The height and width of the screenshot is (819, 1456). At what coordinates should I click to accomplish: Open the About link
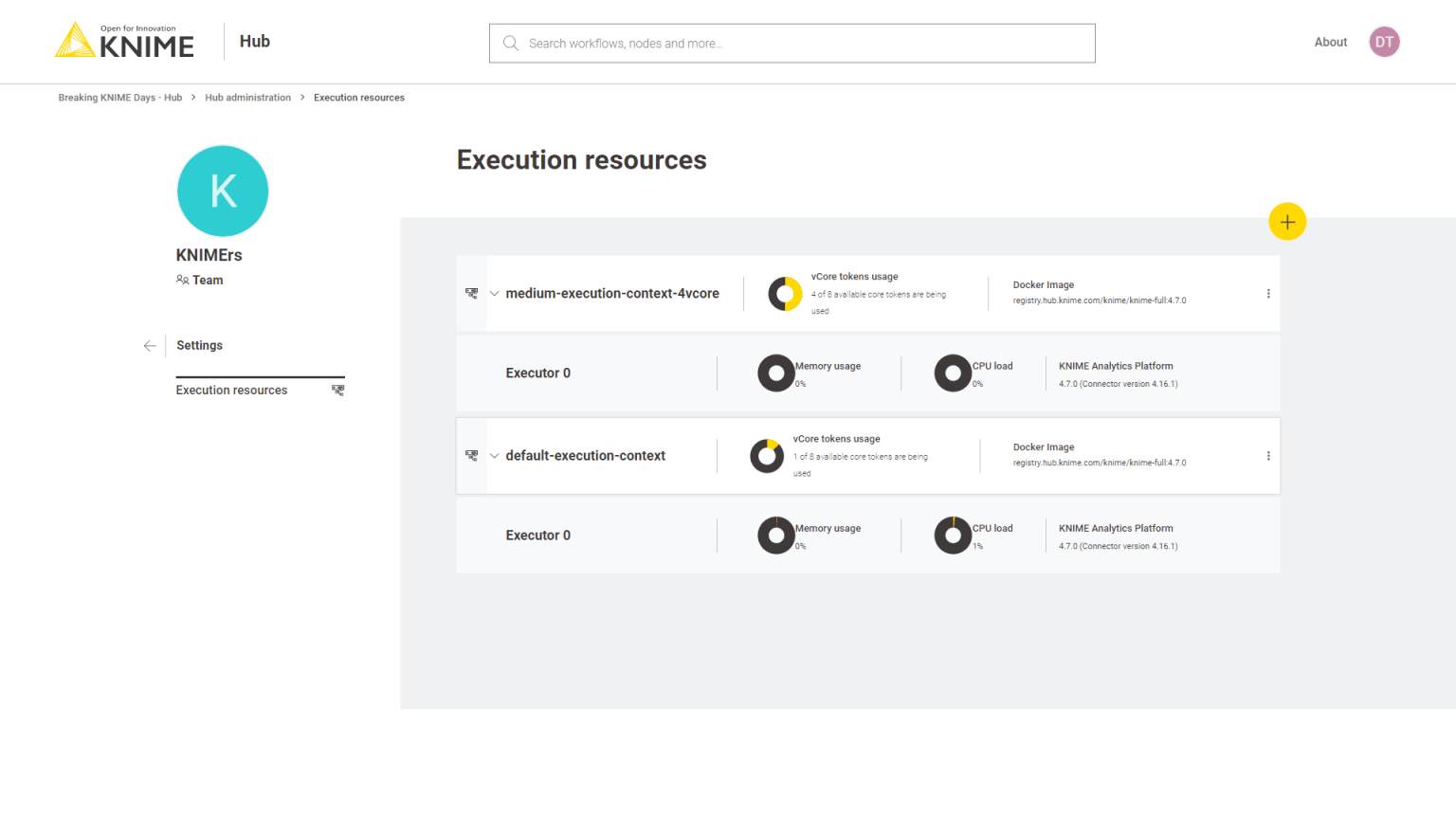pyautogui.click(x=1330, y=43)
